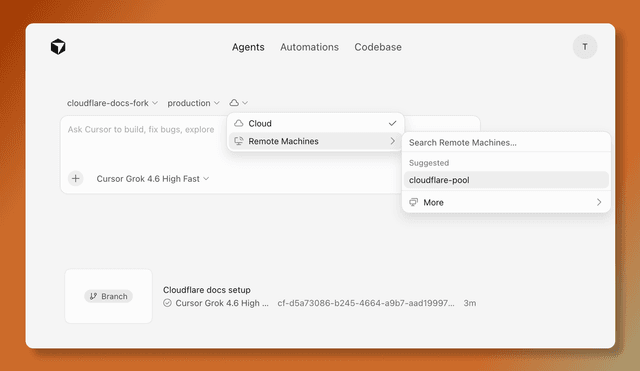Click the completed checkmark status icon

click(167, 303)
